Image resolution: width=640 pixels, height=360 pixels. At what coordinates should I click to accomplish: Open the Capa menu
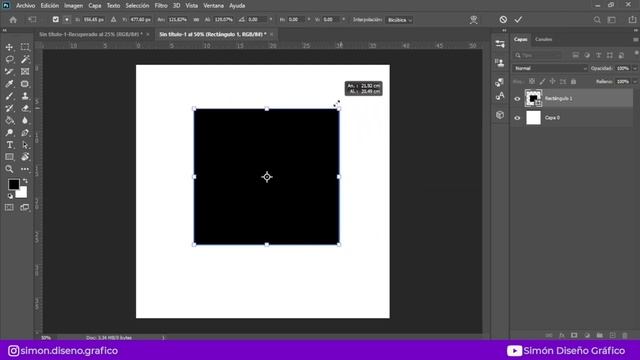[95, 6]
